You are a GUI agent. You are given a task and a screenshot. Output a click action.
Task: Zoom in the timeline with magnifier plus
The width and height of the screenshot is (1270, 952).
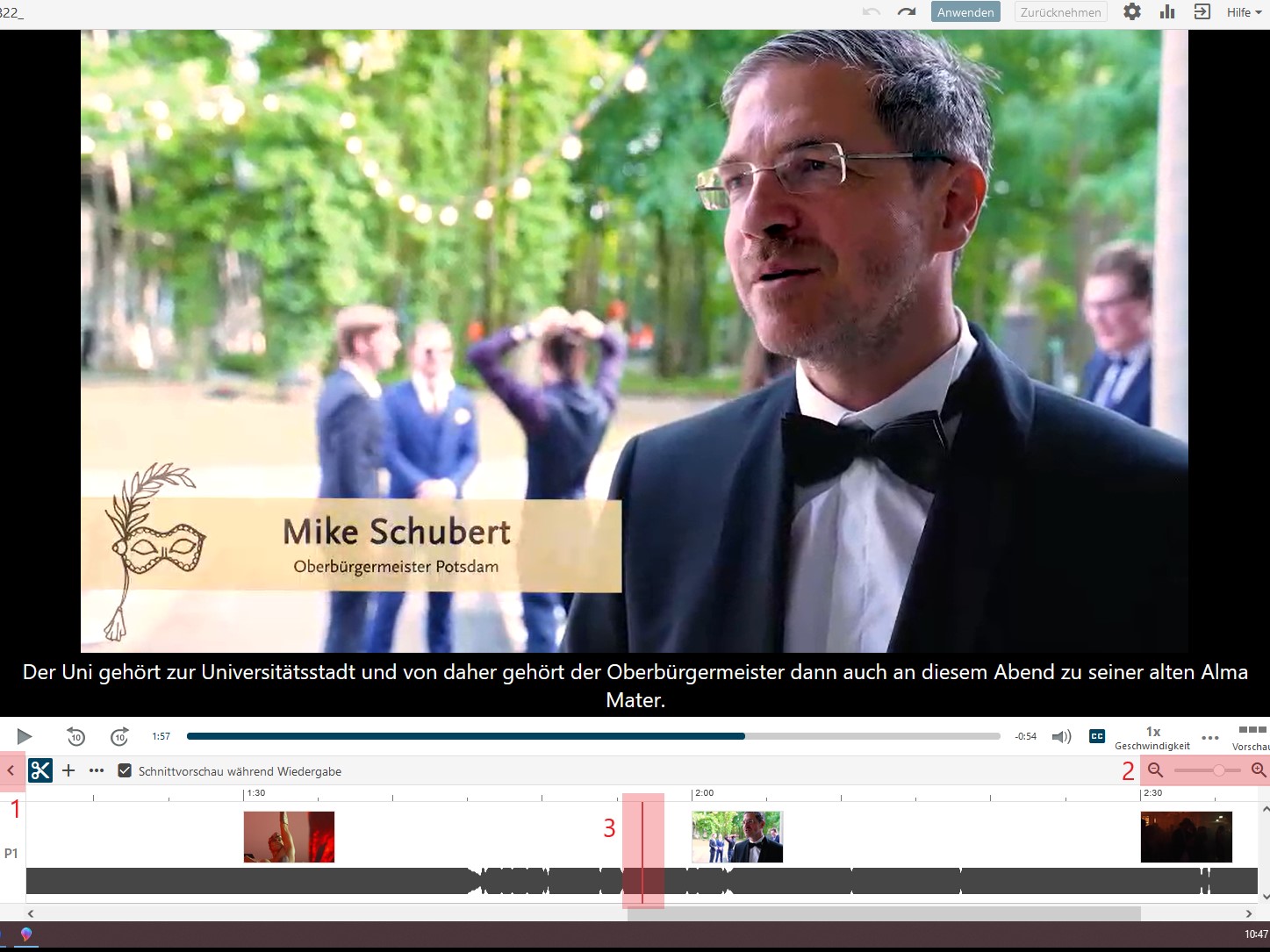click(x=1259, y=770)
